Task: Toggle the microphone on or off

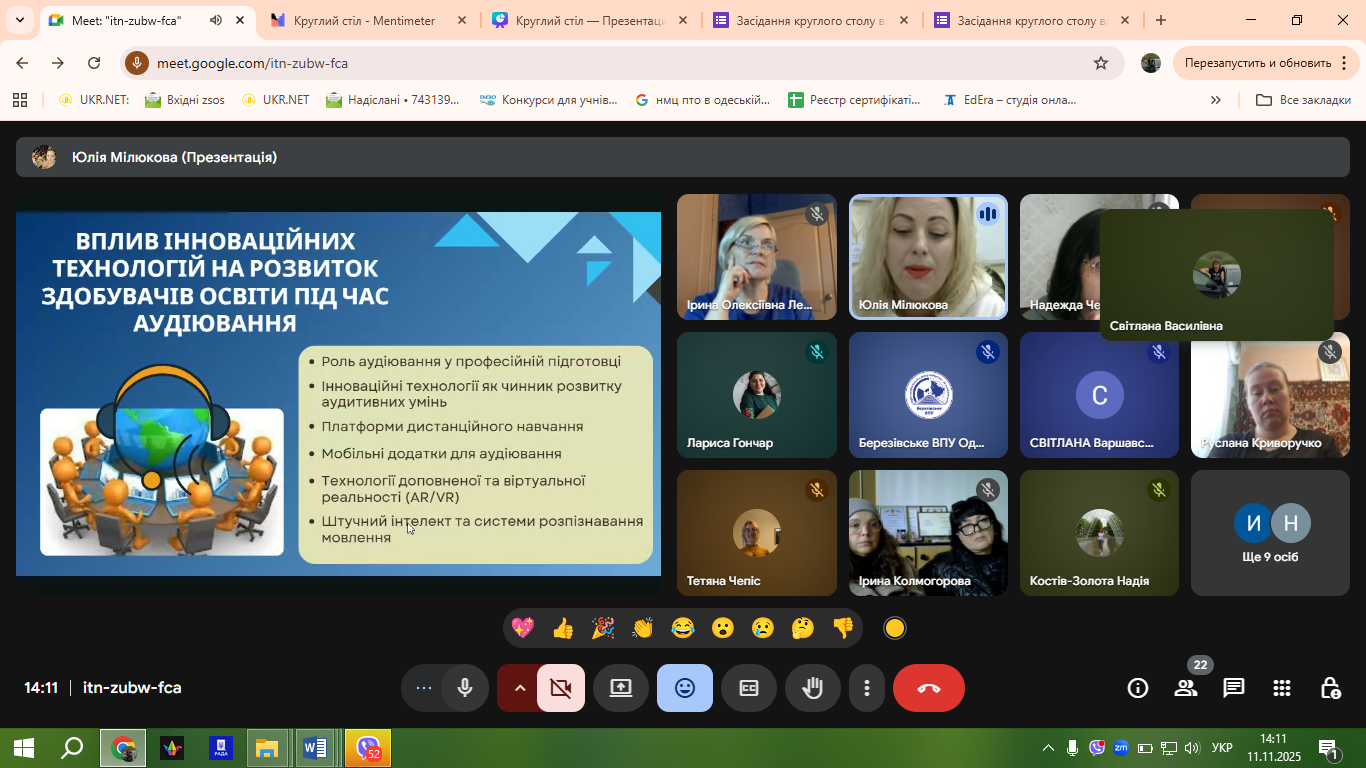Action: pos(465,688)
